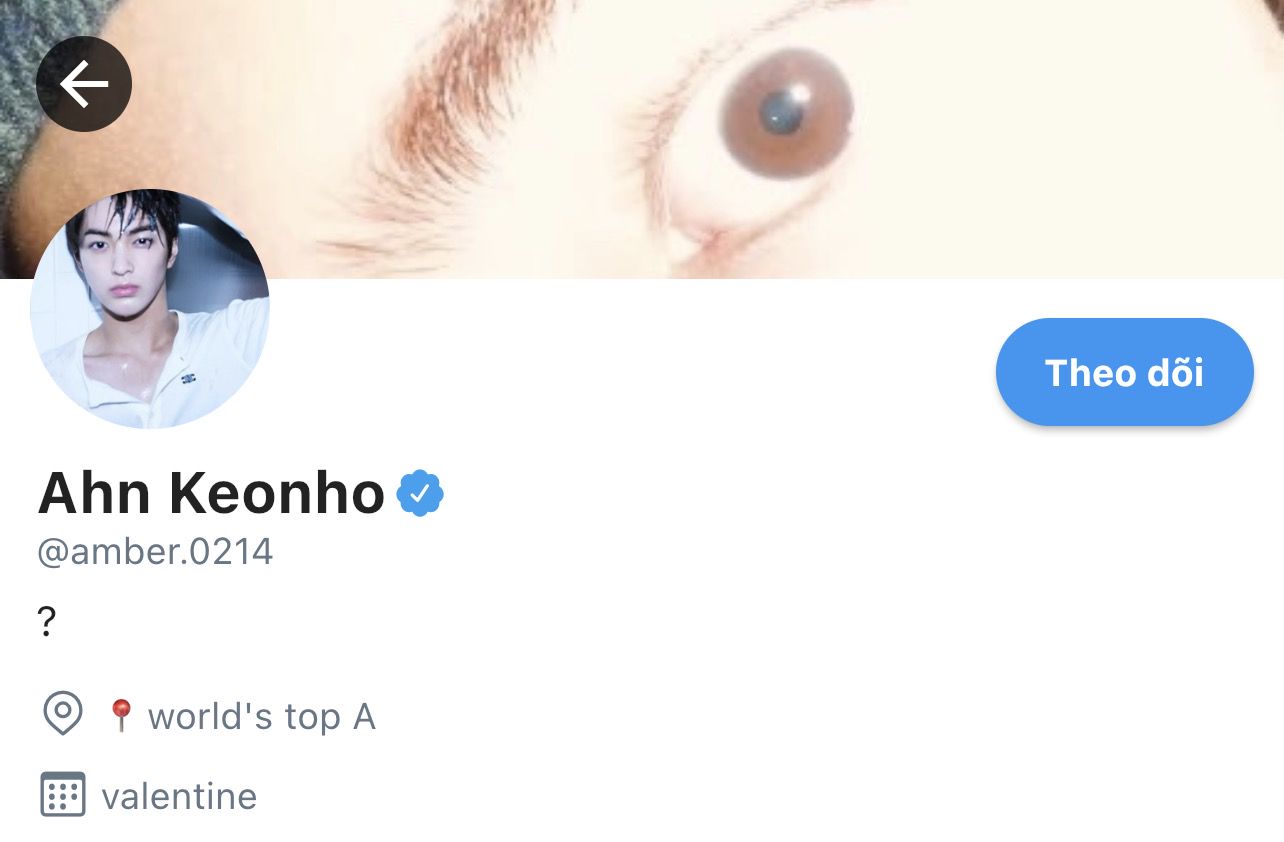Select the @amber.0214 username handle
The image size is (1284, 842).
pyautogui.click(x=155, y=552)
